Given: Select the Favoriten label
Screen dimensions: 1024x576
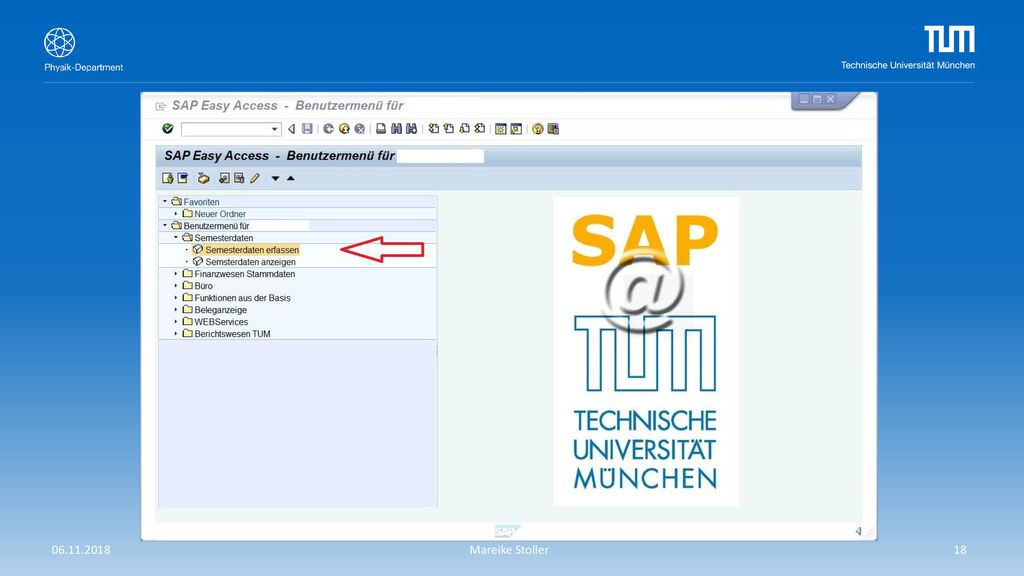Looking at the screenshot, I should coord(201,202).
